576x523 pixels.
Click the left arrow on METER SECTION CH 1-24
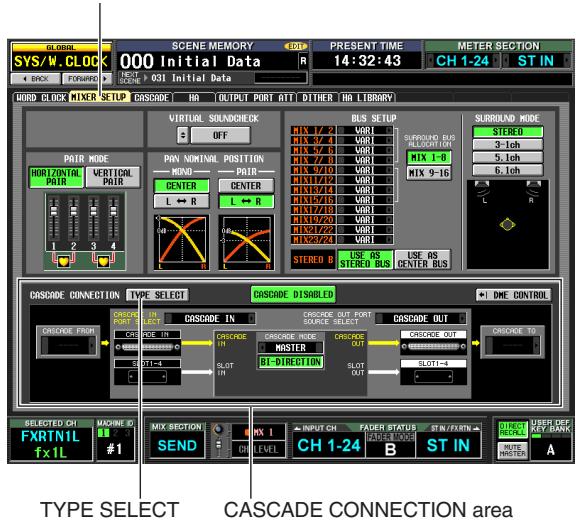pos(430,61)
